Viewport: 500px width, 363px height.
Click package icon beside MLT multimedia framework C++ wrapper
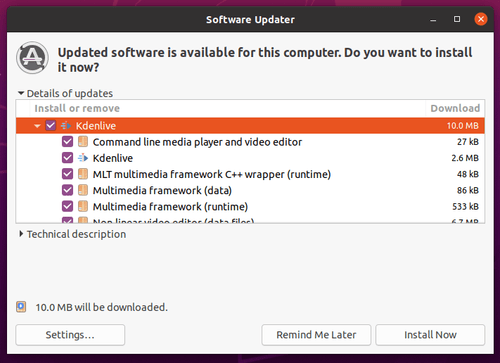[83, 174]
